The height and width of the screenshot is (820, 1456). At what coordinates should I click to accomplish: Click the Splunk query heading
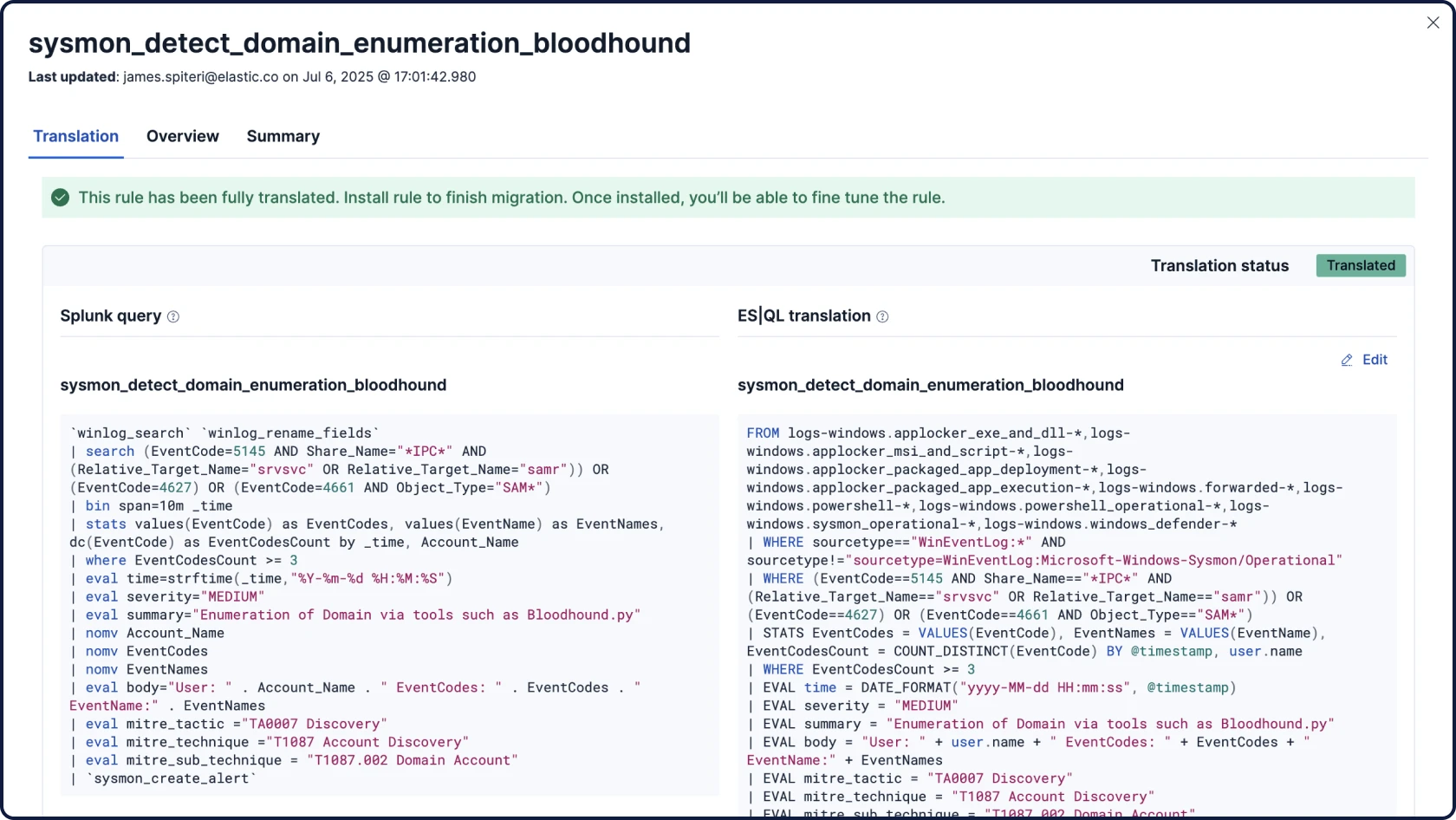click(x=111, y=316)
